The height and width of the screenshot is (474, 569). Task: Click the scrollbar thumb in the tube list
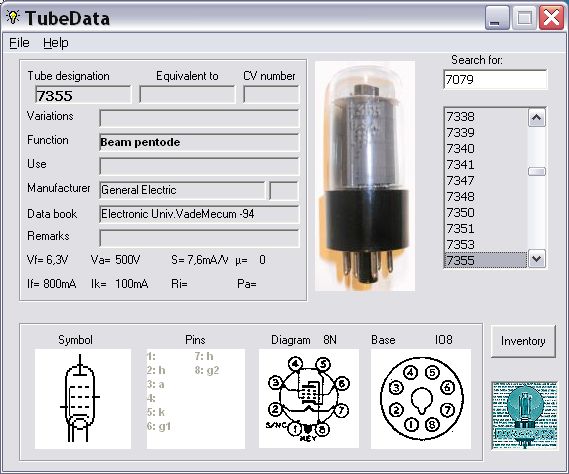coord(537,171)
